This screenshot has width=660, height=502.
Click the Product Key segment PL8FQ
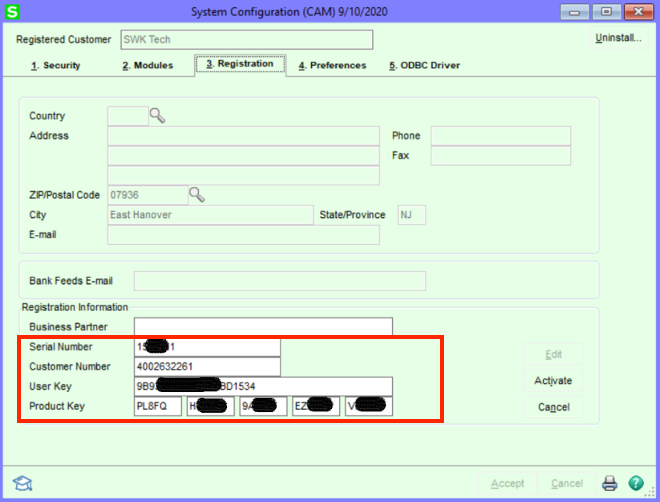point(158,406)
